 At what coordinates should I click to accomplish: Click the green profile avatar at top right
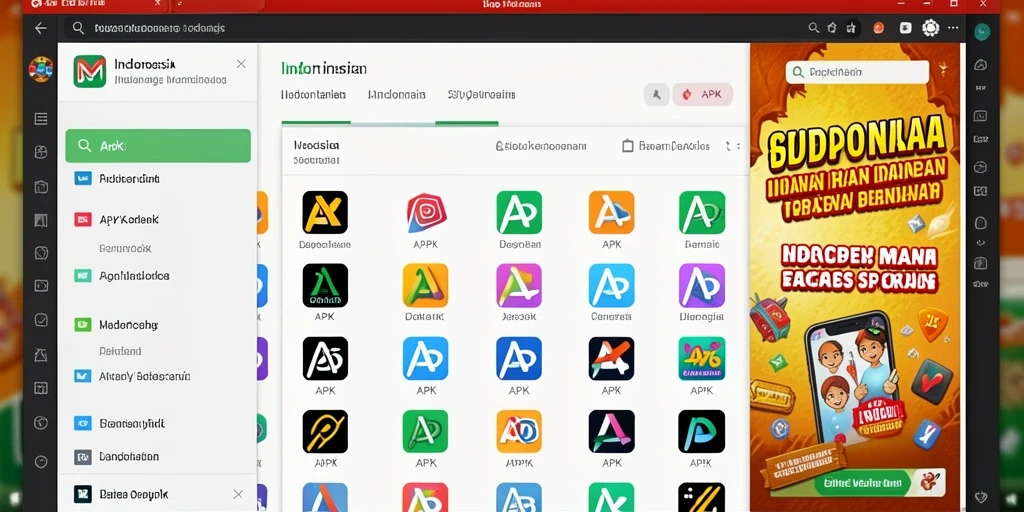[x=982, y=31]
